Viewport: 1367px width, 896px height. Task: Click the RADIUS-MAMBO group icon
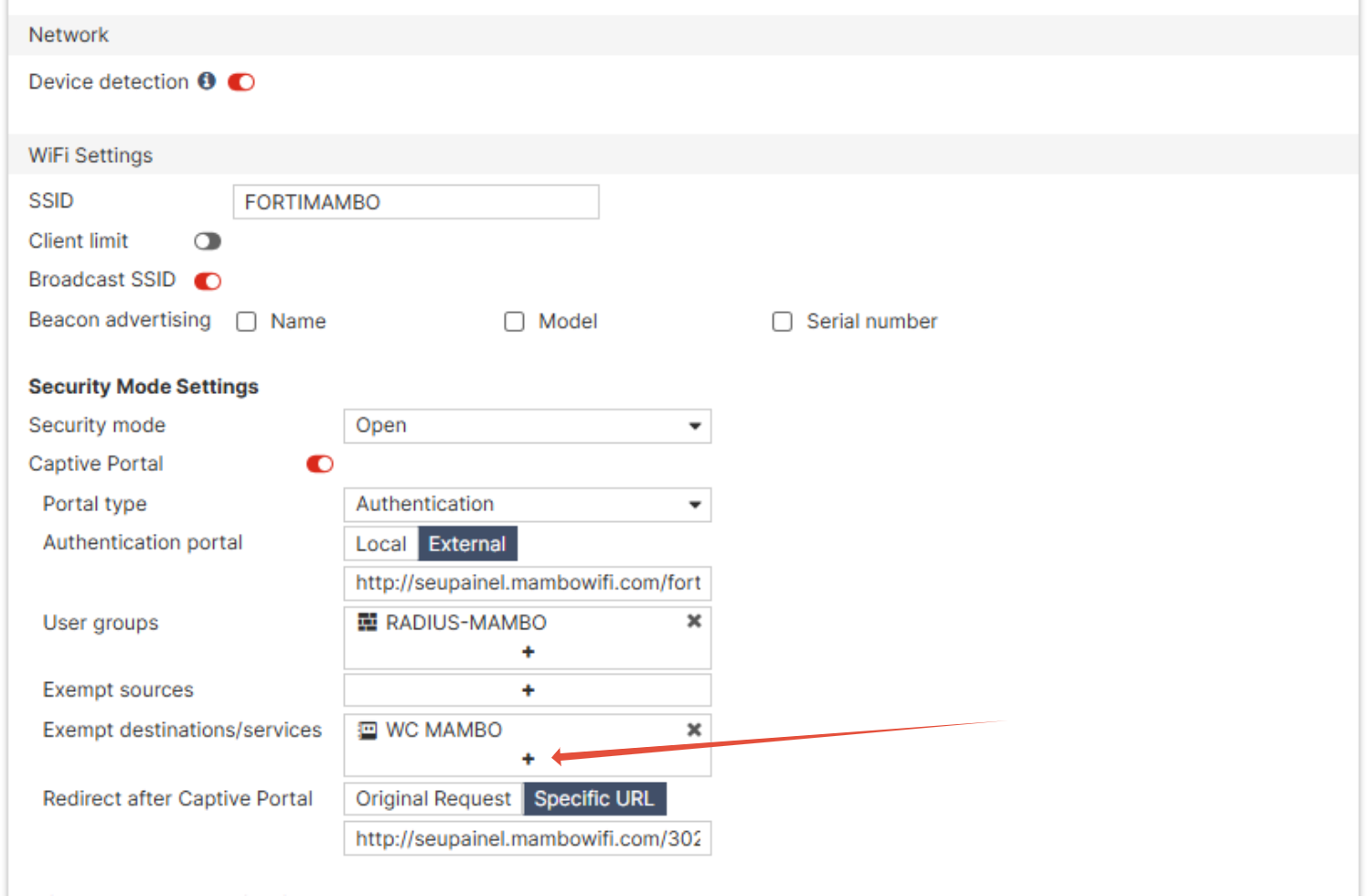pos(367,623)
